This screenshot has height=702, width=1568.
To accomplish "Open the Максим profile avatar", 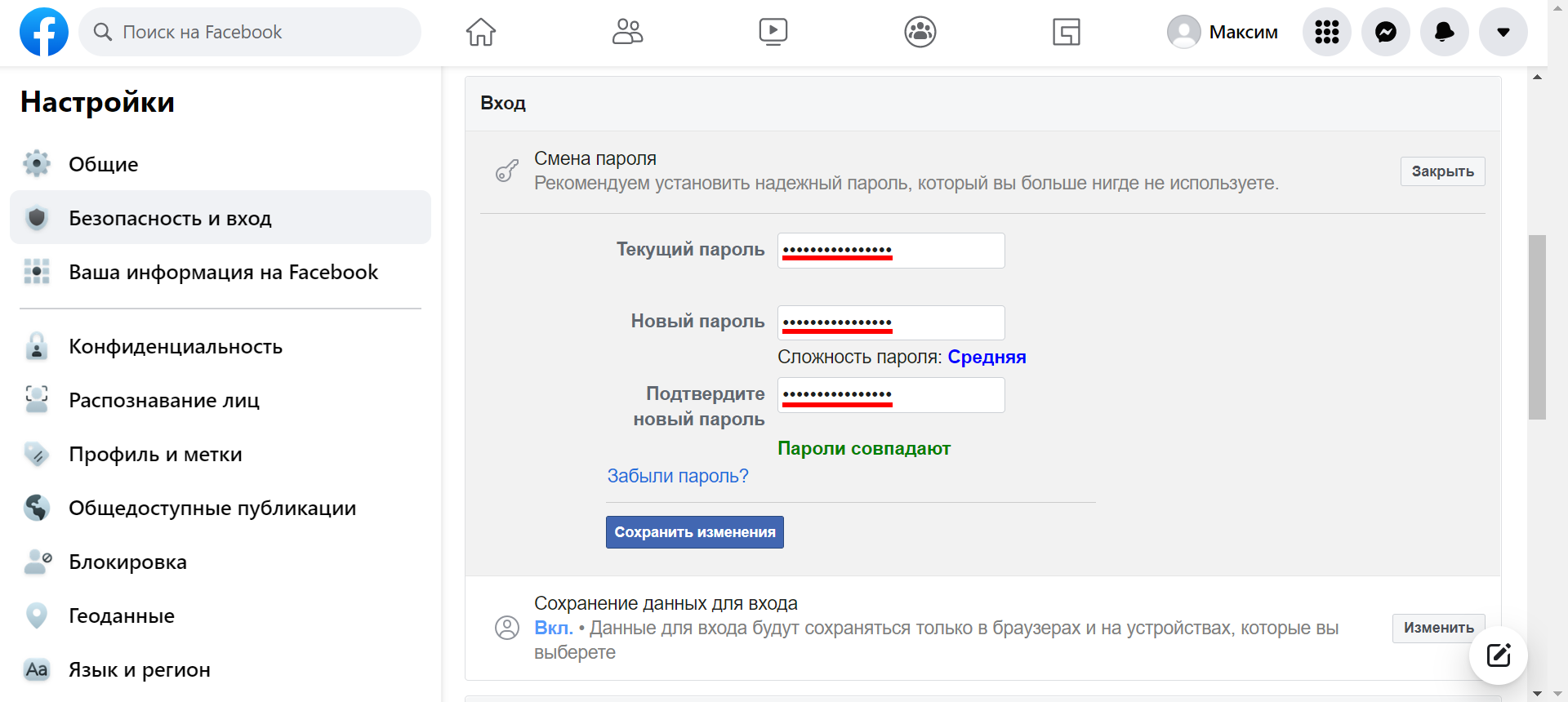I will (x=1183, y=32).
